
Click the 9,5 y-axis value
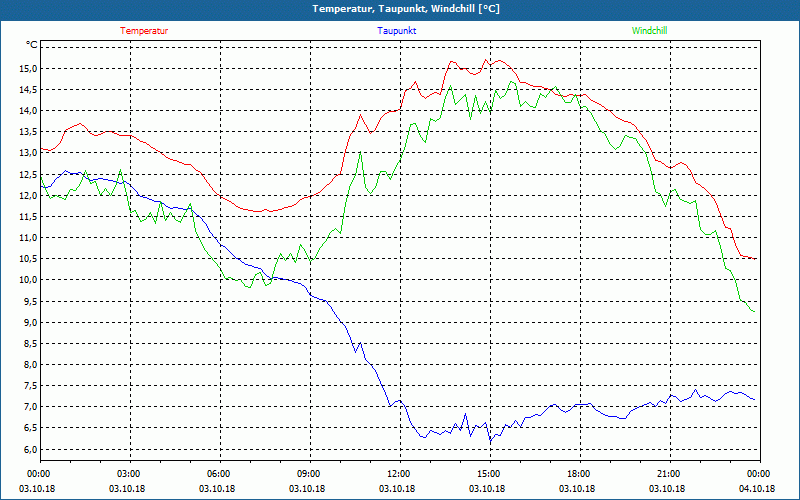pos(30,301)
